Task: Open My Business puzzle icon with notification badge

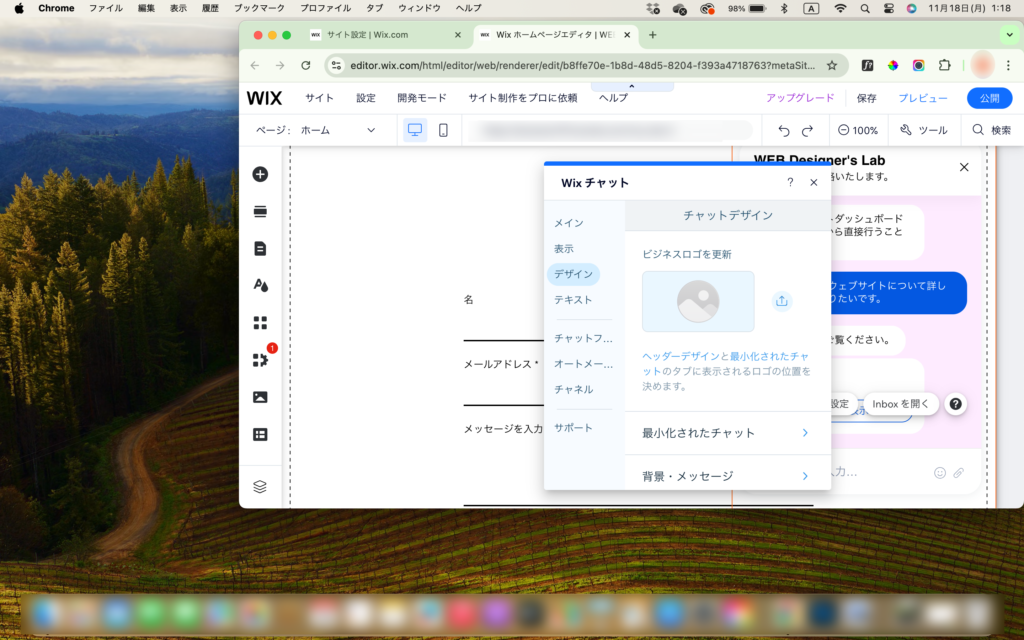Action: click(261, 359)
